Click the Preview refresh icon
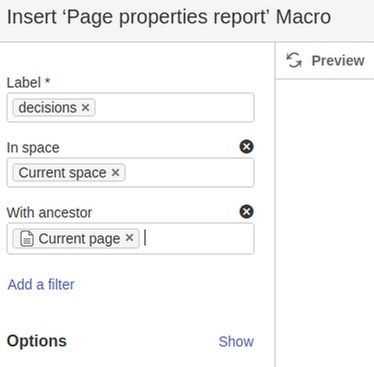 294,60
